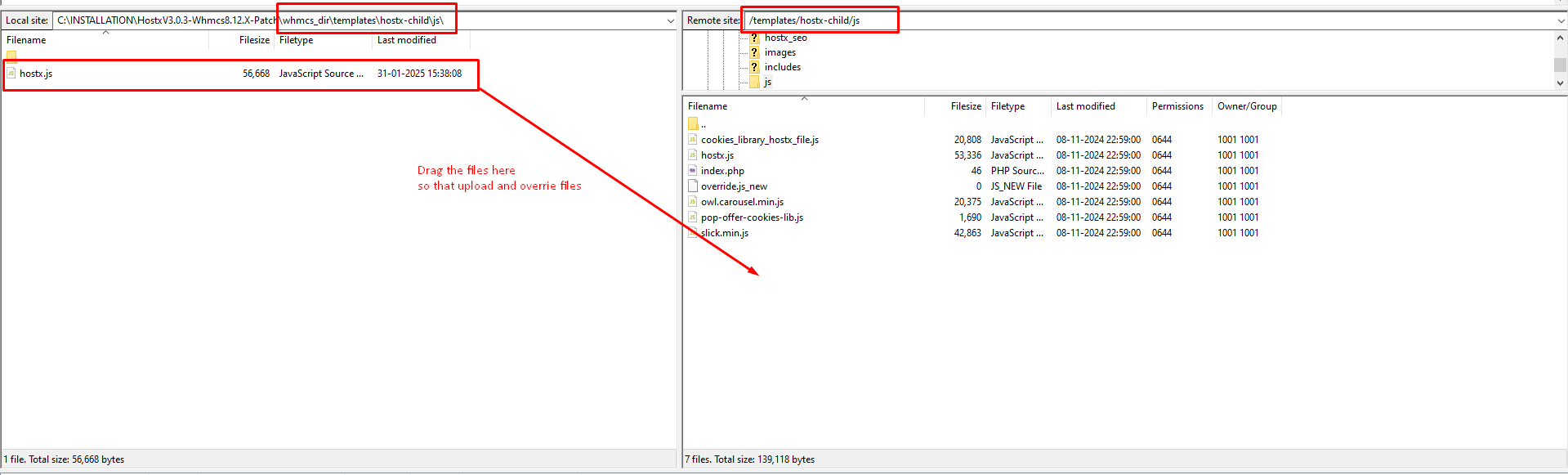The height and width of the screenshot is (475, 1568).
Task: Click the question-mark icon next to images folder
Action: tap(754, 52)
